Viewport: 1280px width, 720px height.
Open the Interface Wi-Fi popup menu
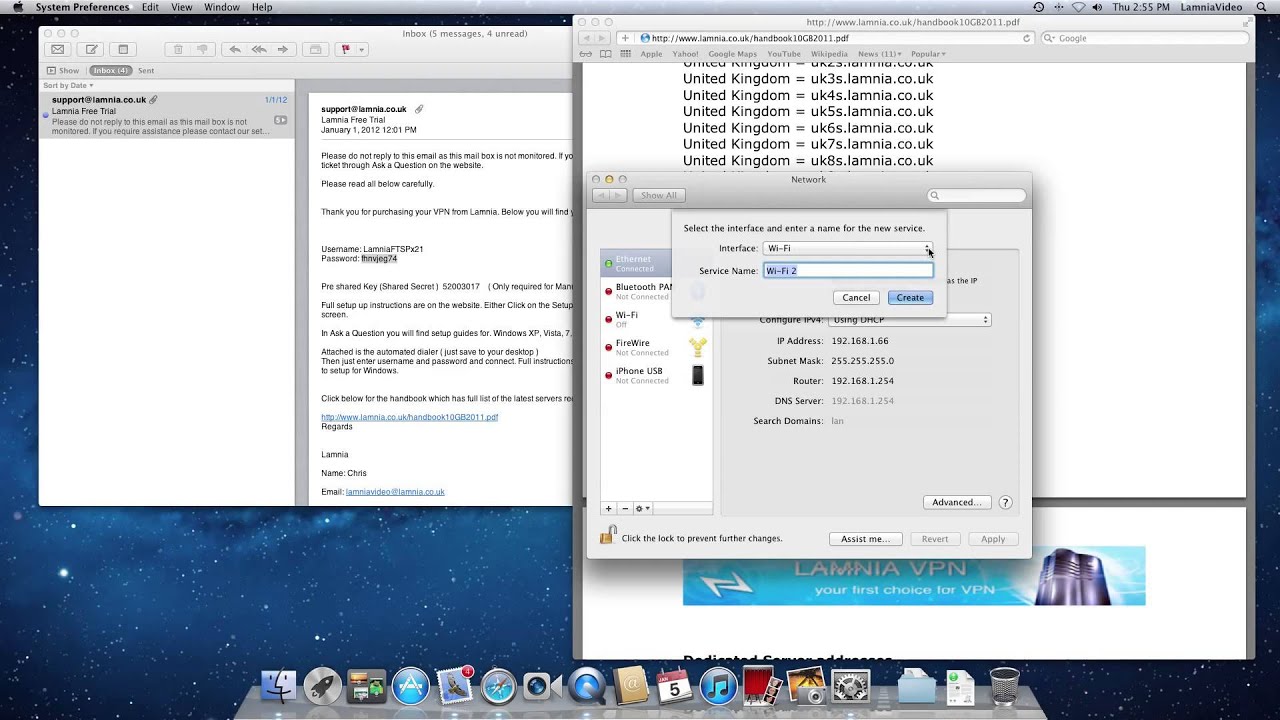click(x=848, y=248)
